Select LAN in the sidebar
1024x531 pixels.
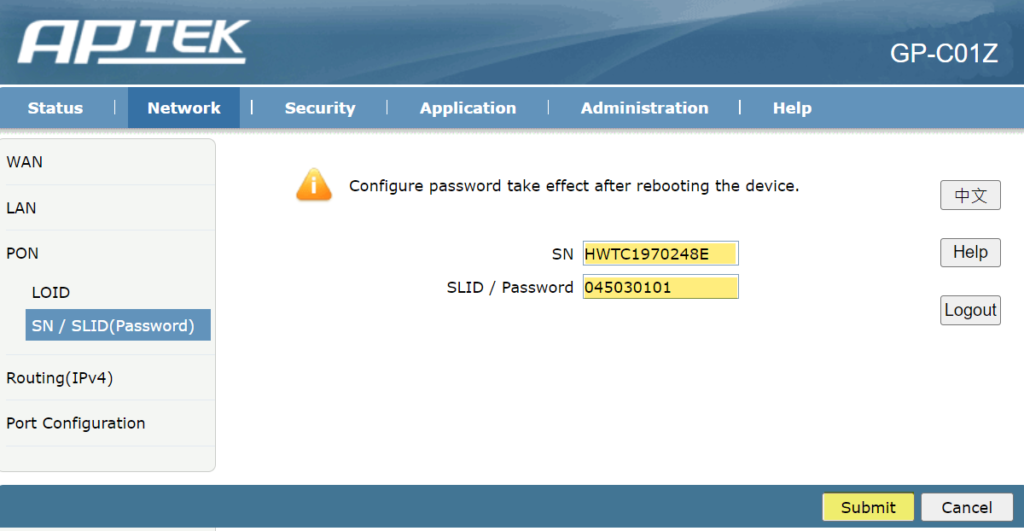point(22,208)
